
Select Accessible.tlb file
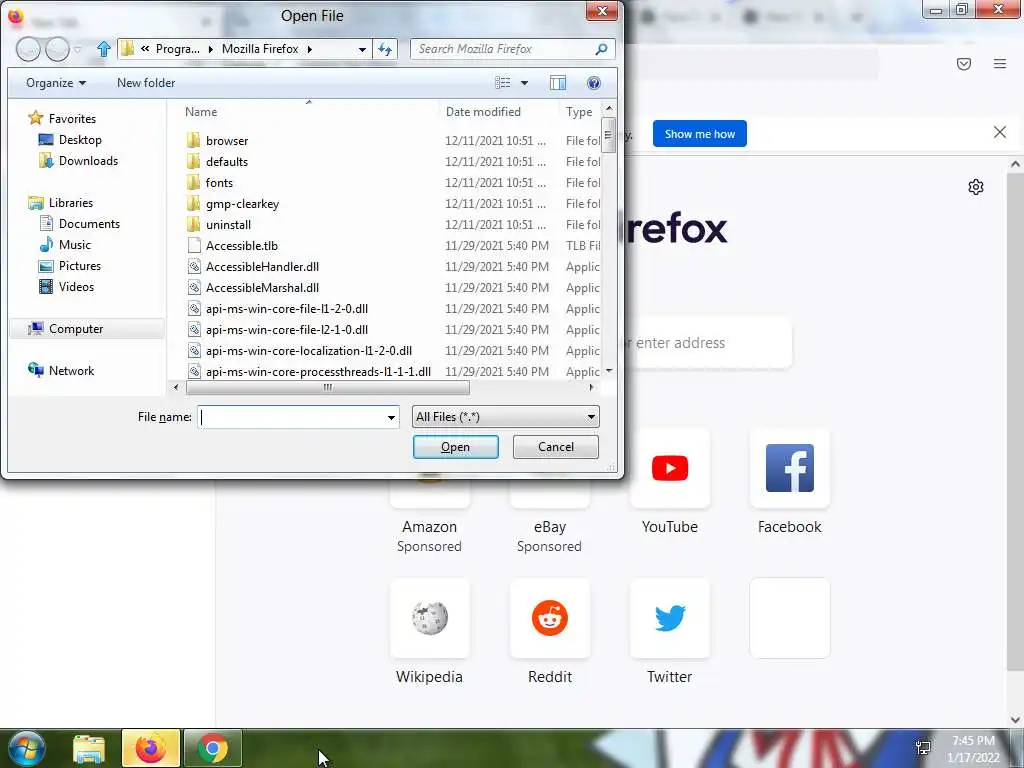242,246
